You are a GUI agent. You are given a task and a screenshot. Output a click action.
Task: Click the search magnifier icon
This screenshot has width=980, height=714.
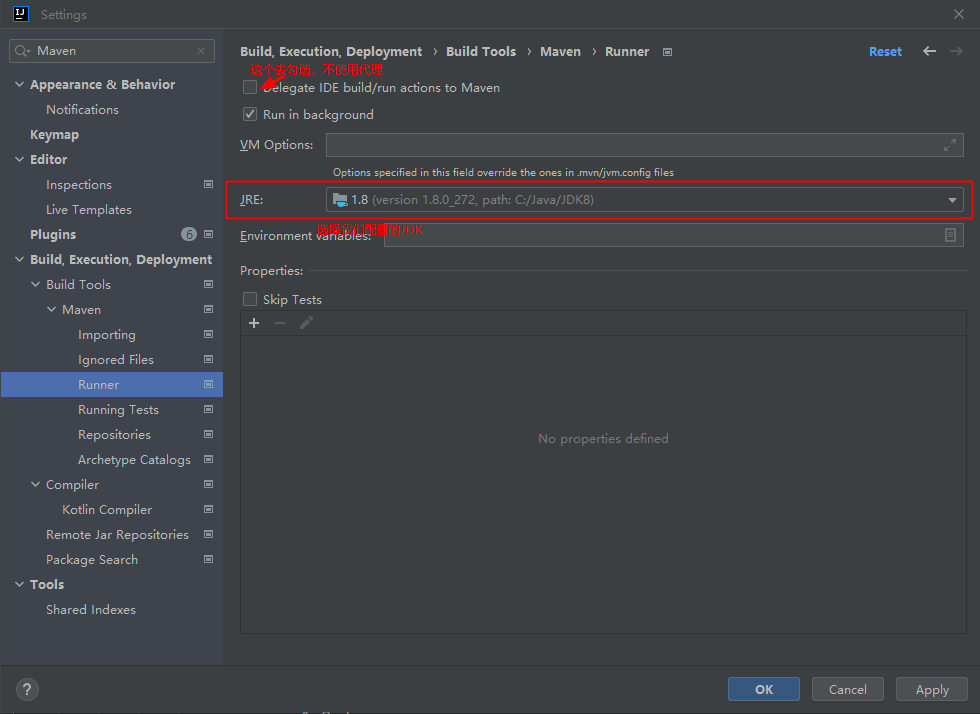point(22,51)
